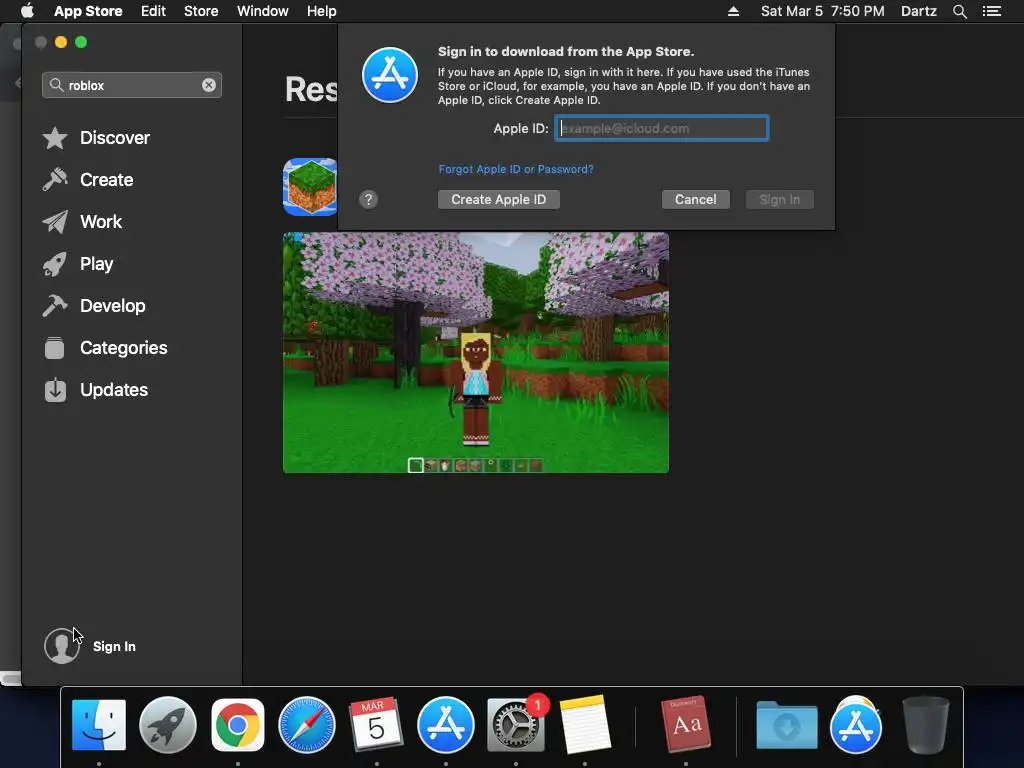Click the yellow minimize window button
This screenshot has height=768, width=1024.
(61, 42)
